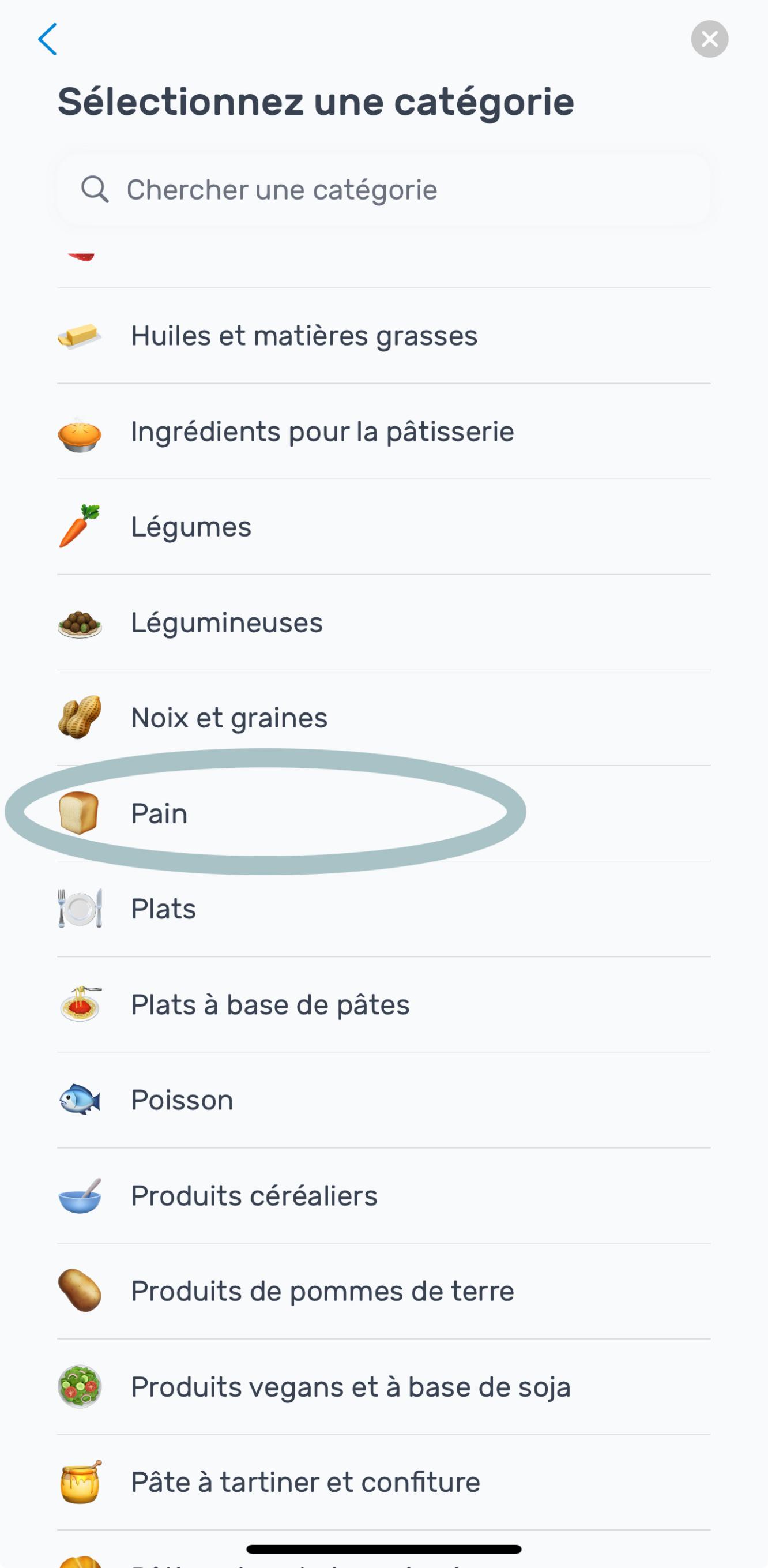Viewport: 768px width, 1568px height.
Task: Tap the magnifying glass search icon
Action: [x=95, y=190]
